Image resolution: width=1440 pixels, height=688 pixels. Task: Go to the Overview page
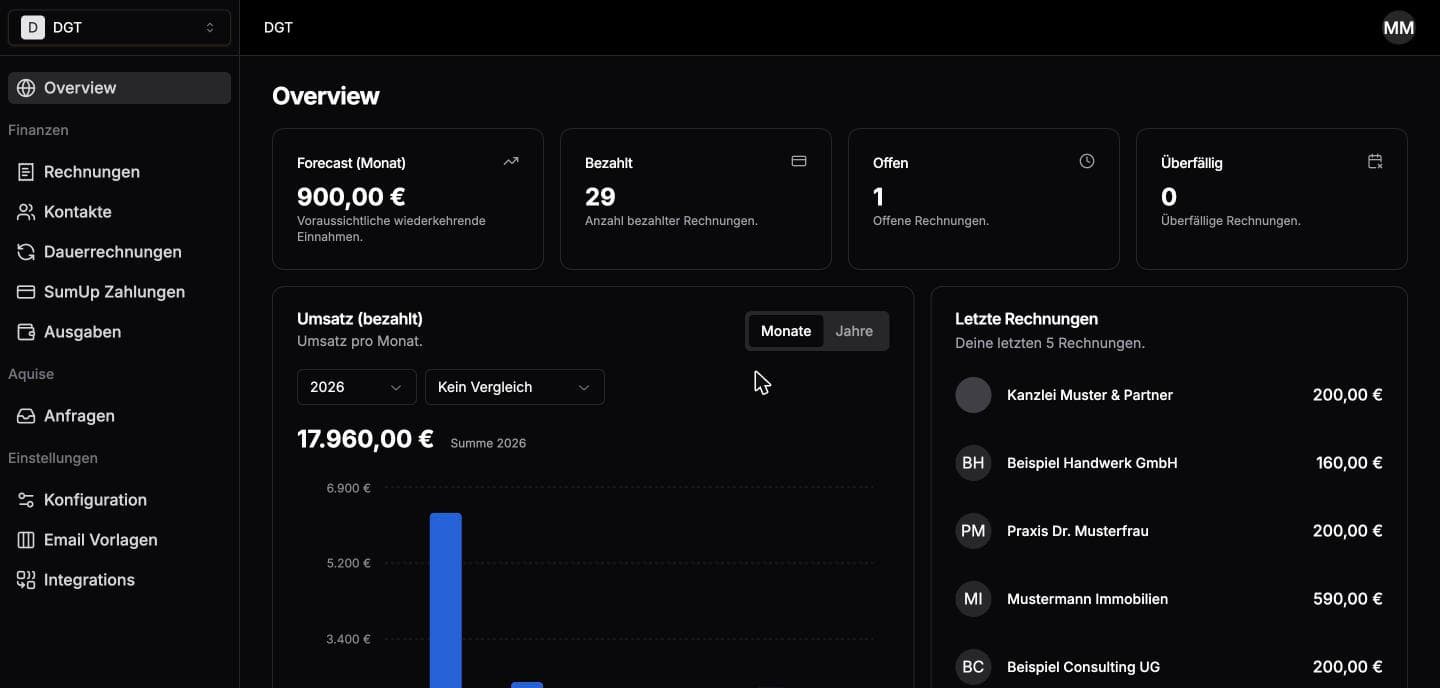(119, 88)
